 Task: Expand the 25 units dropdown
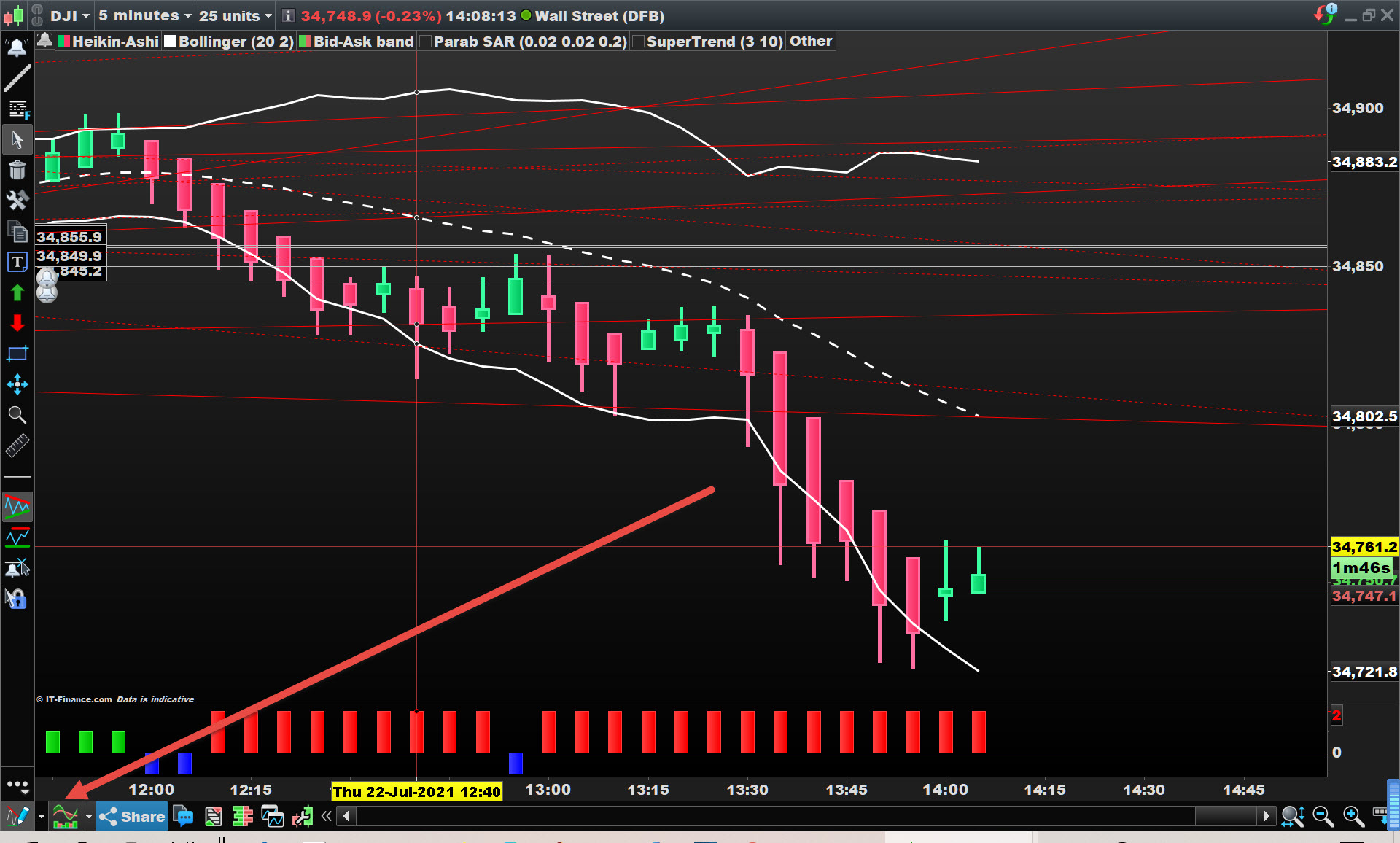(235, 15)
